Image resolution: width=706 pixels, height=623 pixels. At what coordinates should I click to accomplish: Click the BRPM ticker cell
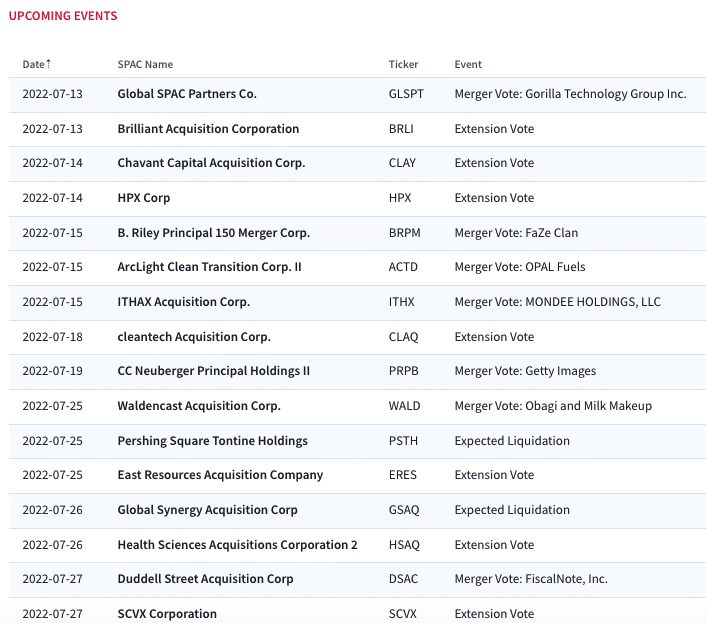pyautogui.click(x=404, y=233)
